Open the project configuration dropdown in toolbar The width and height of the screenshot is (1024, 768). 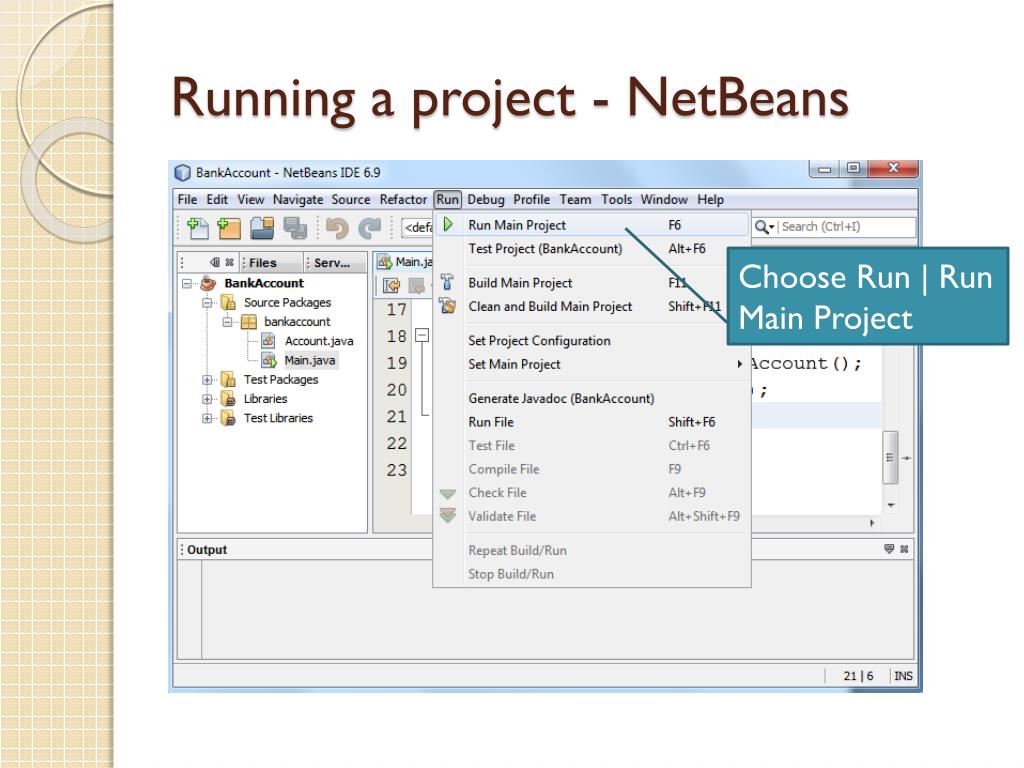[417, 227]
